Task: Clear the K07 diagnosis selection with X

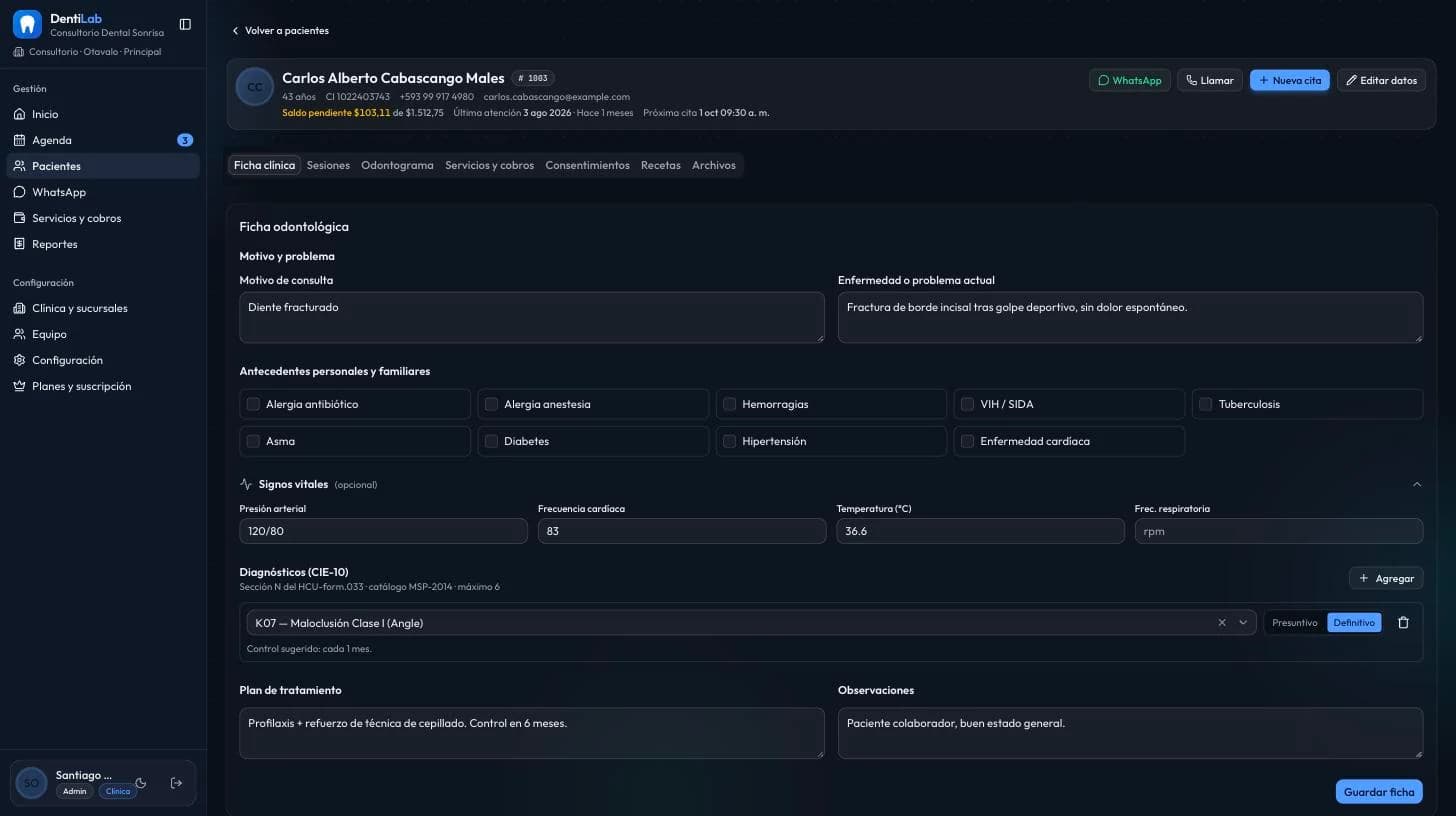Action: click(1222, 622)
